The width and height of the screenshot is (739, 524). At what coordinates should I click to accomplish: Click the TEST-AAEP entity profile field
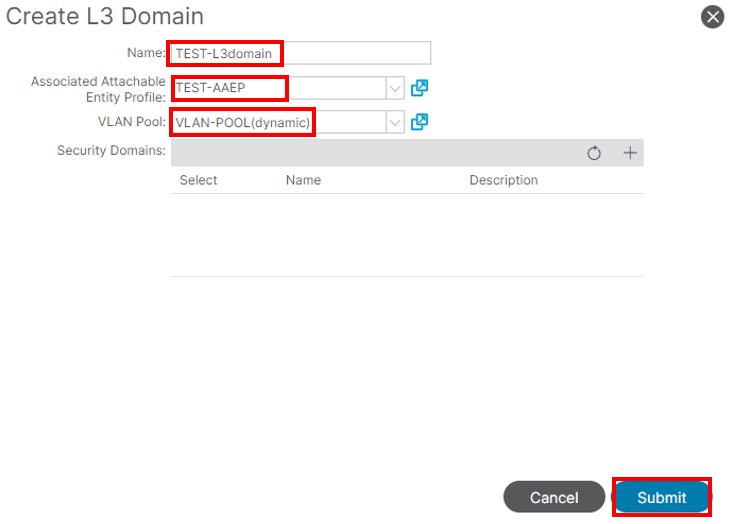pos(279,88)
